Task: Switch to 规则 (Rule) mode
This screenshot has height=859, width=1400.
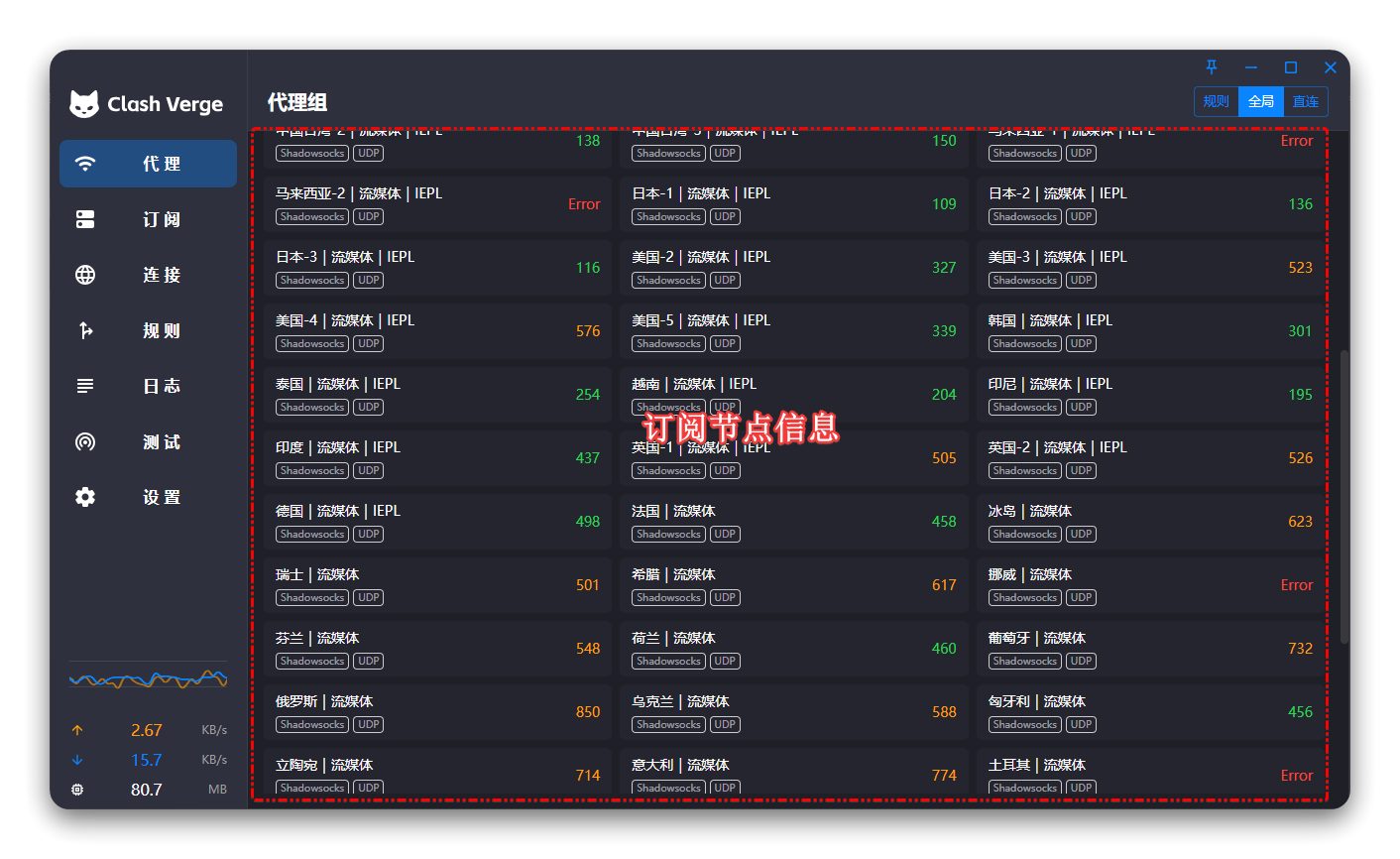Action: pyautogui.click(x=1217, y=101)
